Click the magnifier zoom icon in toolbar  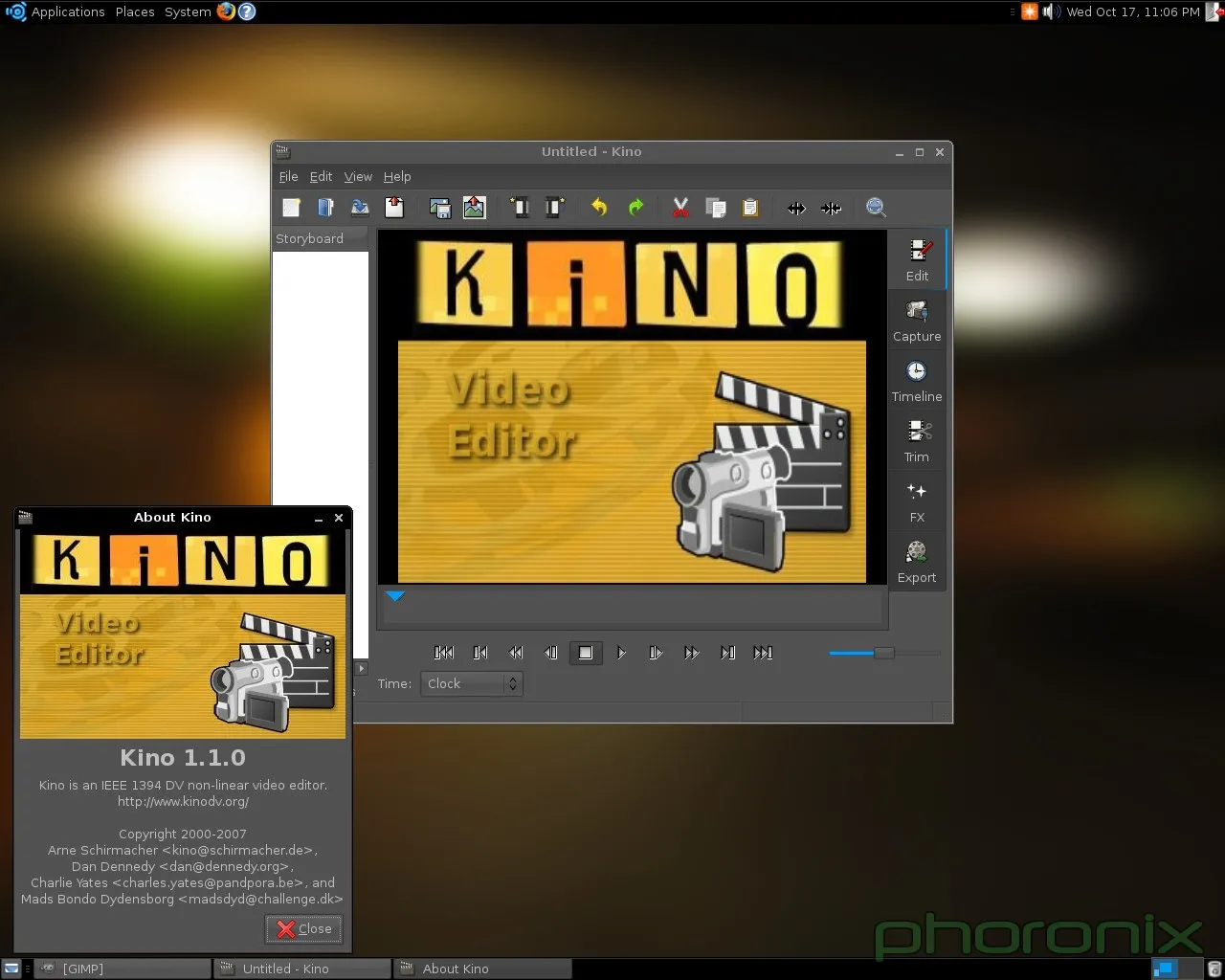pos(876,208)
